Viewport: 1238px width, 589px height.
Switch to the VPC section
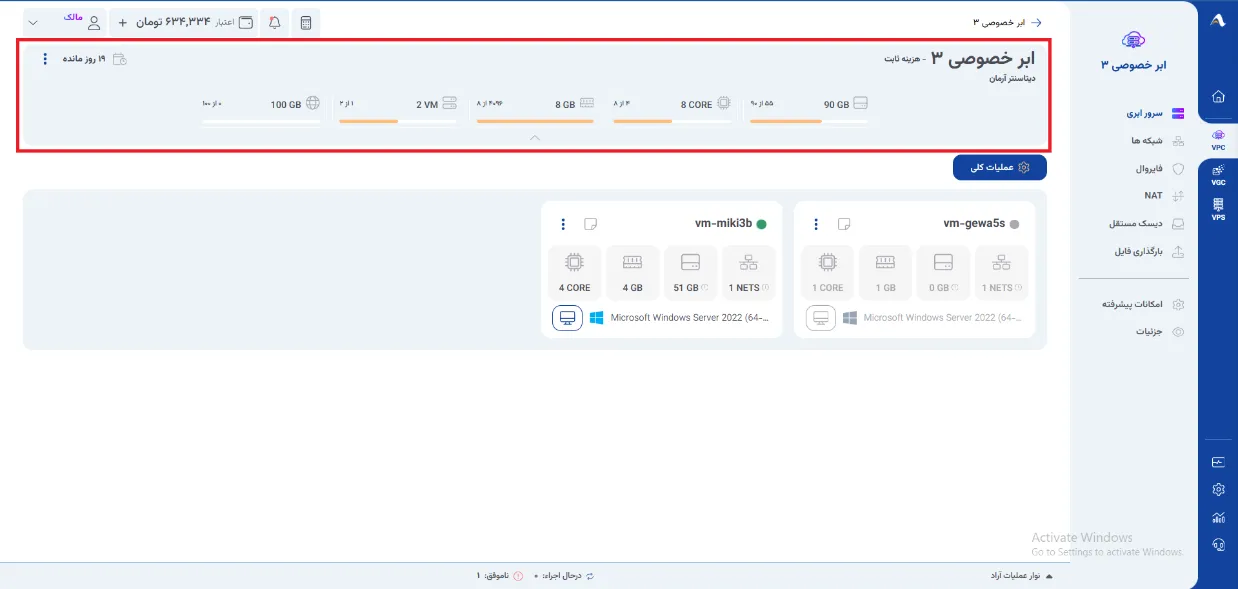[x=1218, y=139]
